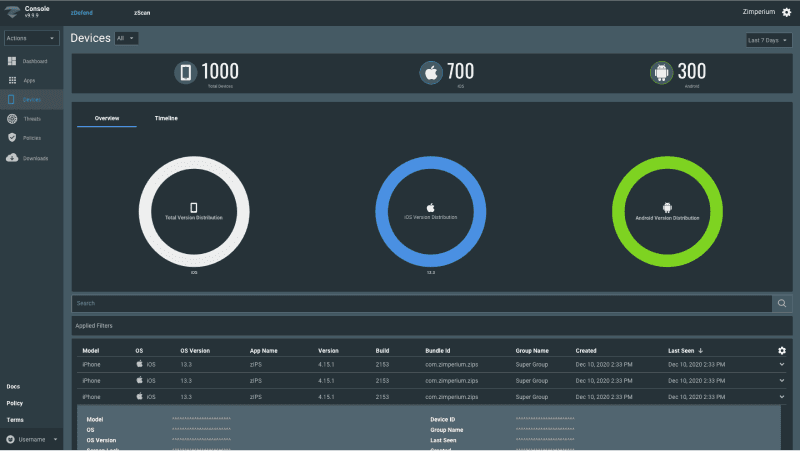Open the Last 7 Days dropdown
800x451 pixels.
(769, 40)
